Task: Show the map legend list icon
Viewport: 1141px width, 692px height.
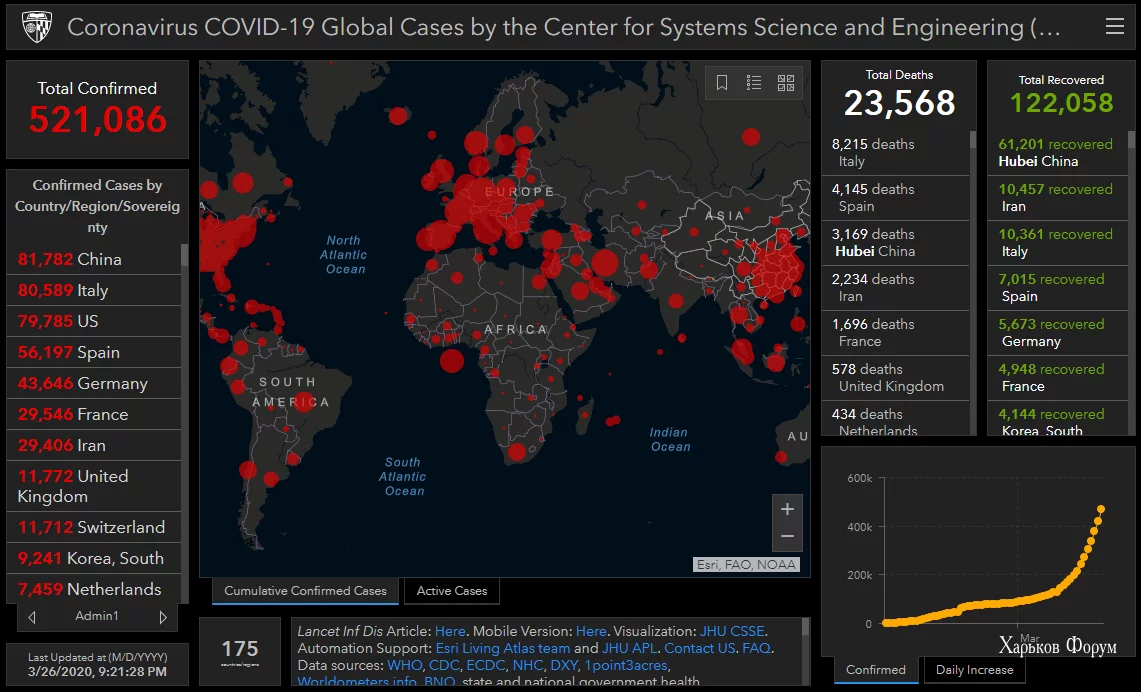Action: [x=754, y=83]
